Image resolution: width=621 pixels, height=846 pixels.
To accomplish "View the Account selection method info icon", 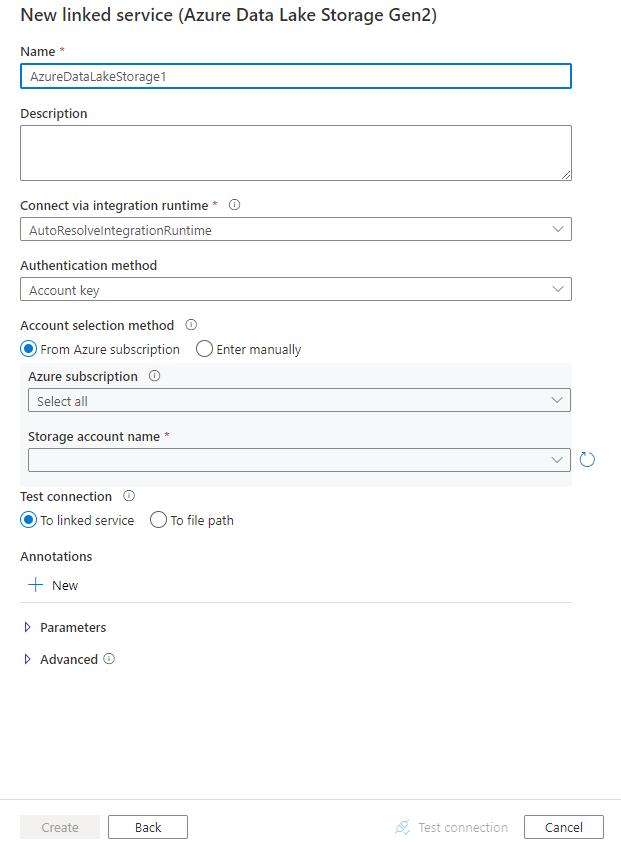I will click(192, 325).
